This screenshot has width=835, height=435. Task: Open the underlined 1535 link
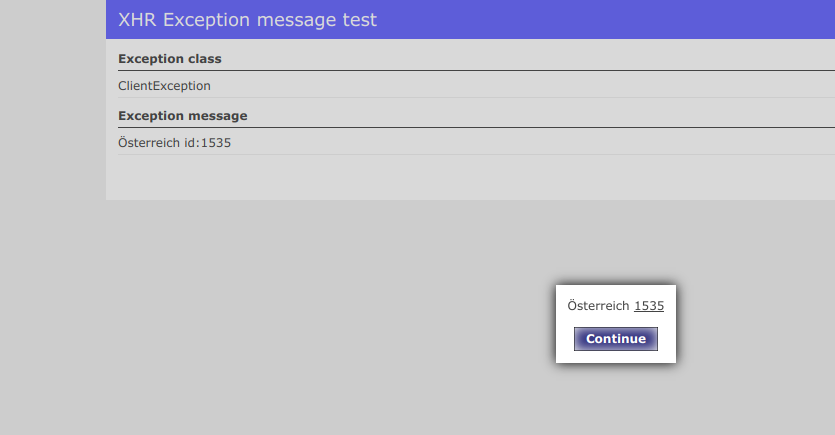(x=648, y=306)
